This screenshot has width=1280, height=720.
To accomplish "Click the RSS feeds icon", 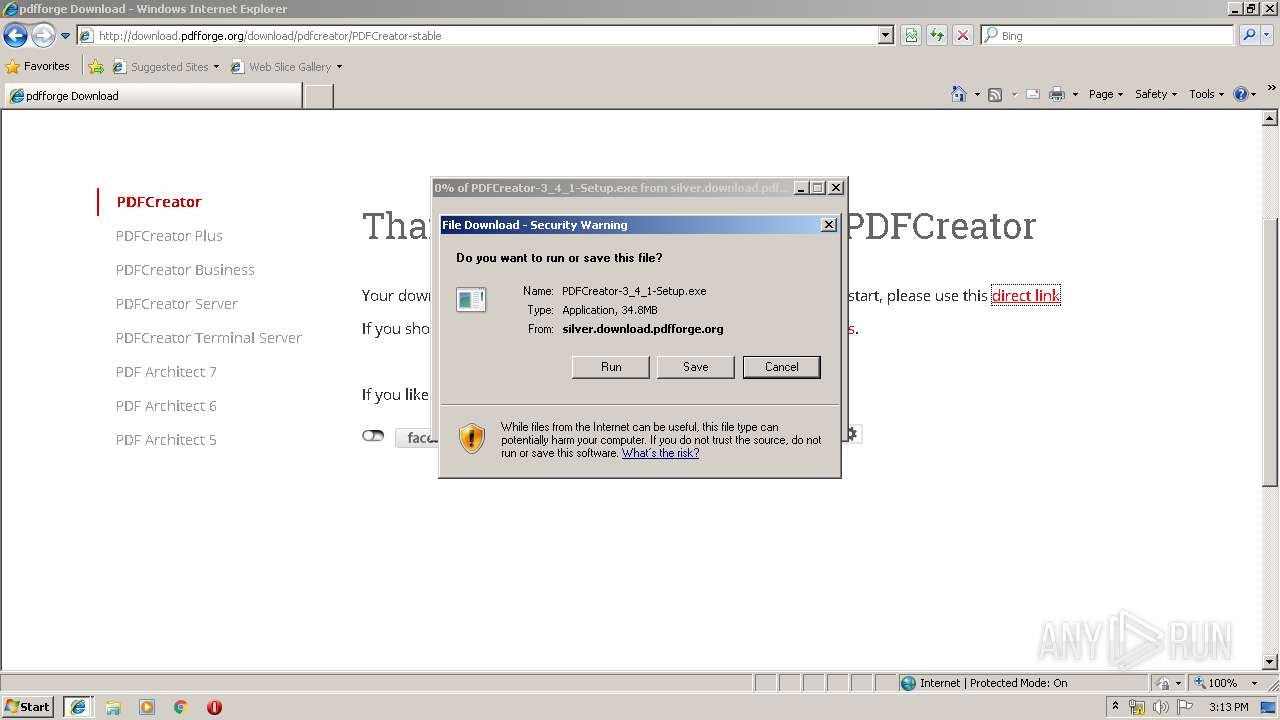I will (x=995, y=94).
